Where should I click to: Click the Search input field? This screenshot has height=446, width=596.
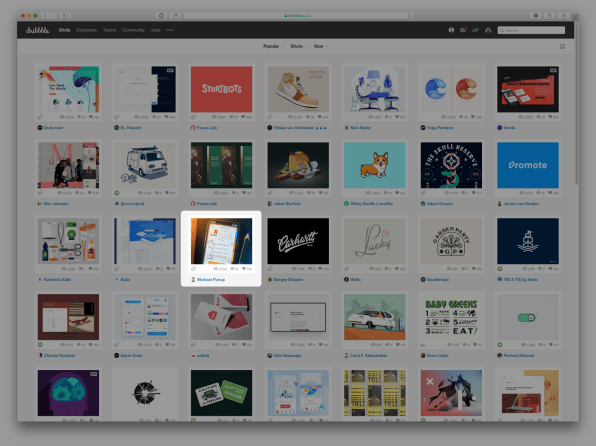pyautogui.click(x=531, y=30)
